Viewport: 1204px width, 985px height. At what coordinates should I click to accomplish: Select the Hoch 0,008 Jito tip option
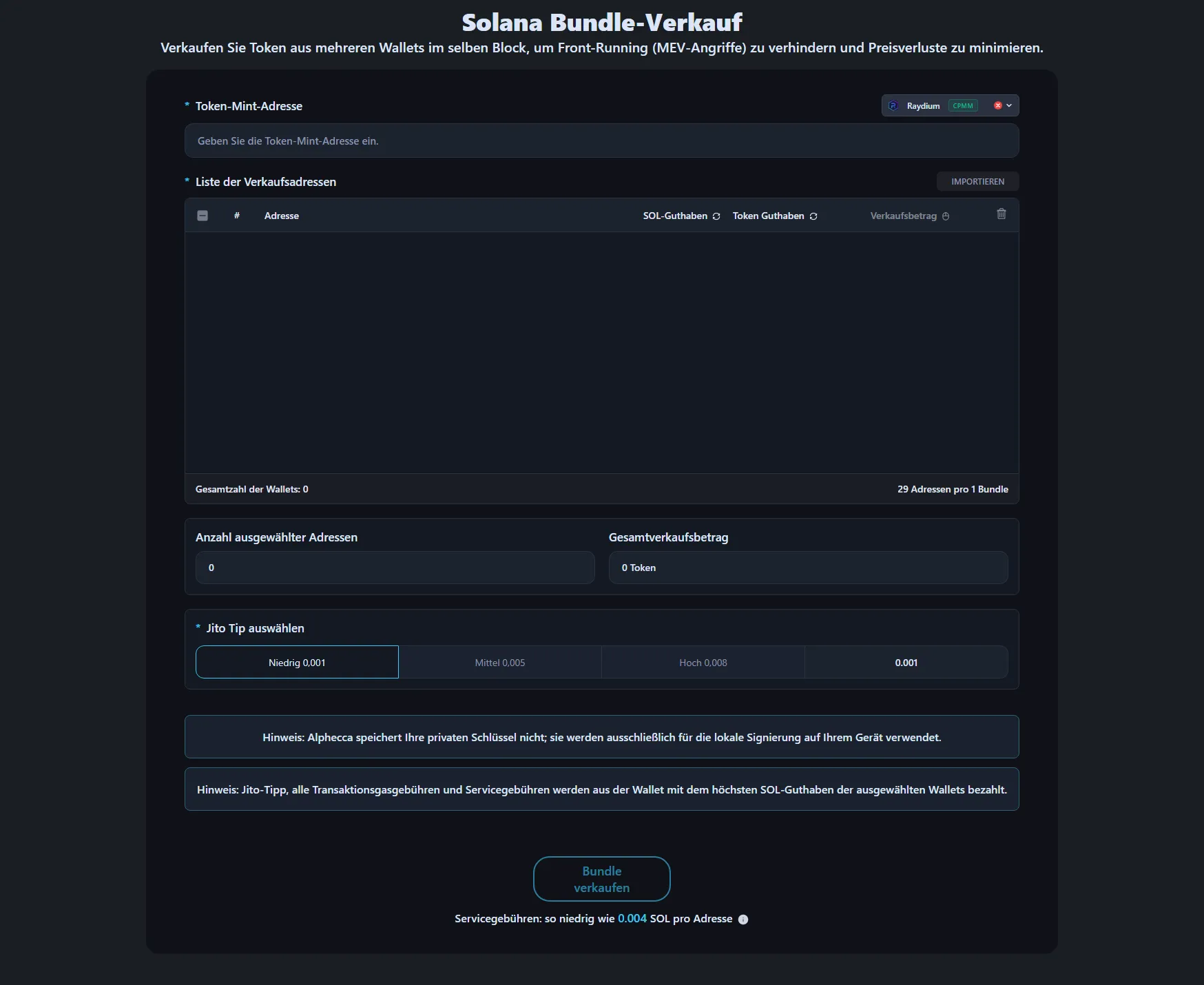703,662
